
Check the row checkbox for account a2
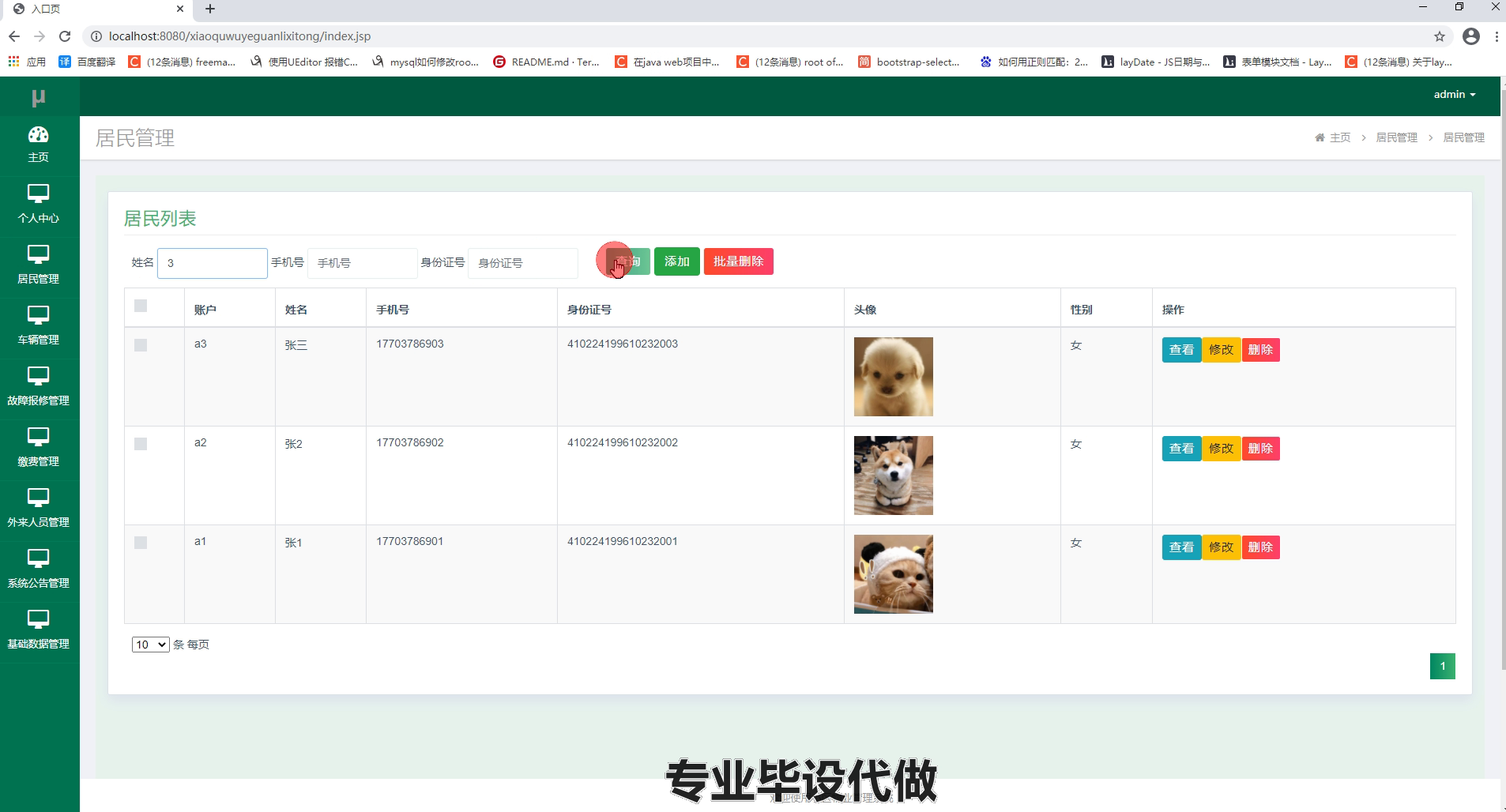point(141,444)
